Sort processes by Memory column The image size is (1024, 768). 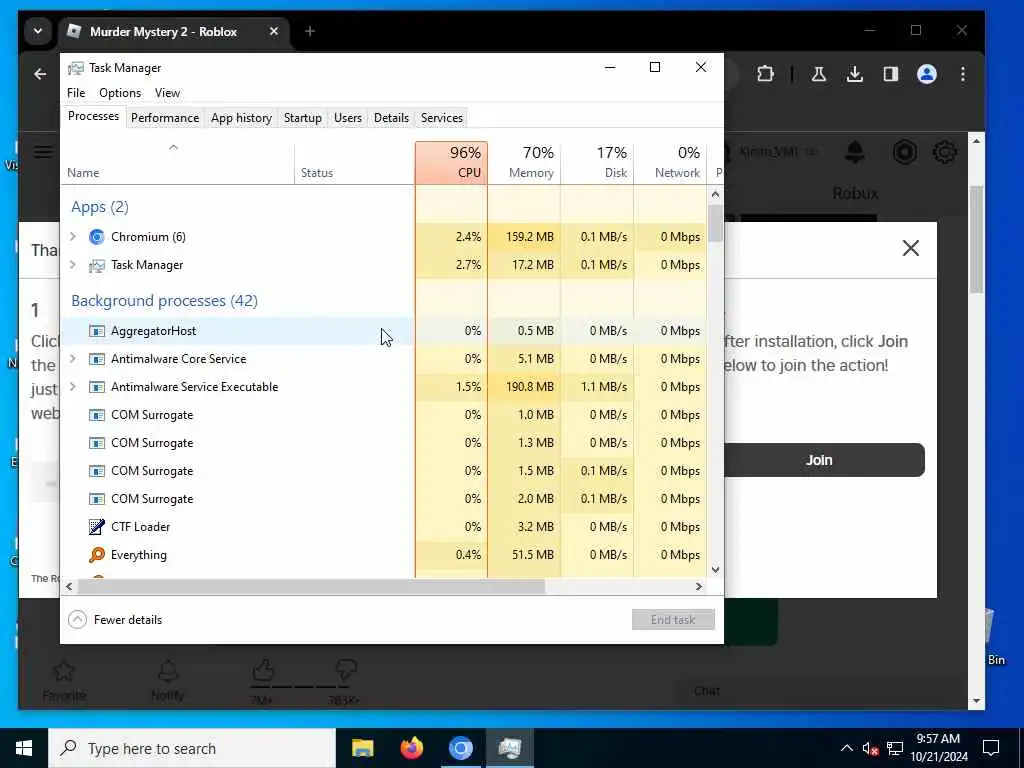(x=524, y=163)
